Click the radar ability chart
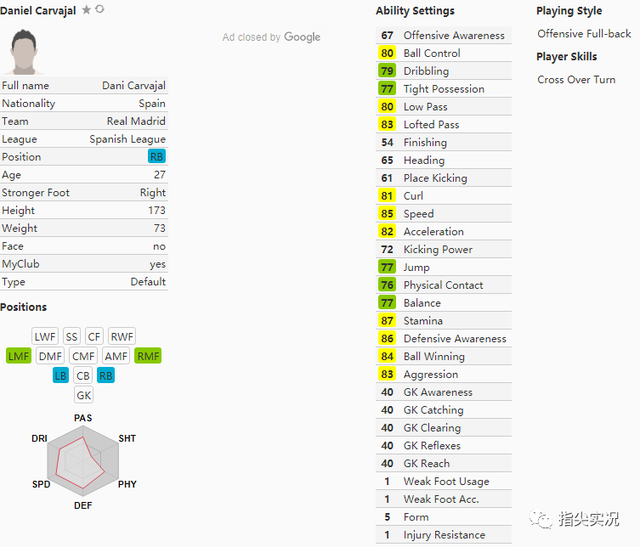Screen dimensions: 640x547 click(83, 461)
